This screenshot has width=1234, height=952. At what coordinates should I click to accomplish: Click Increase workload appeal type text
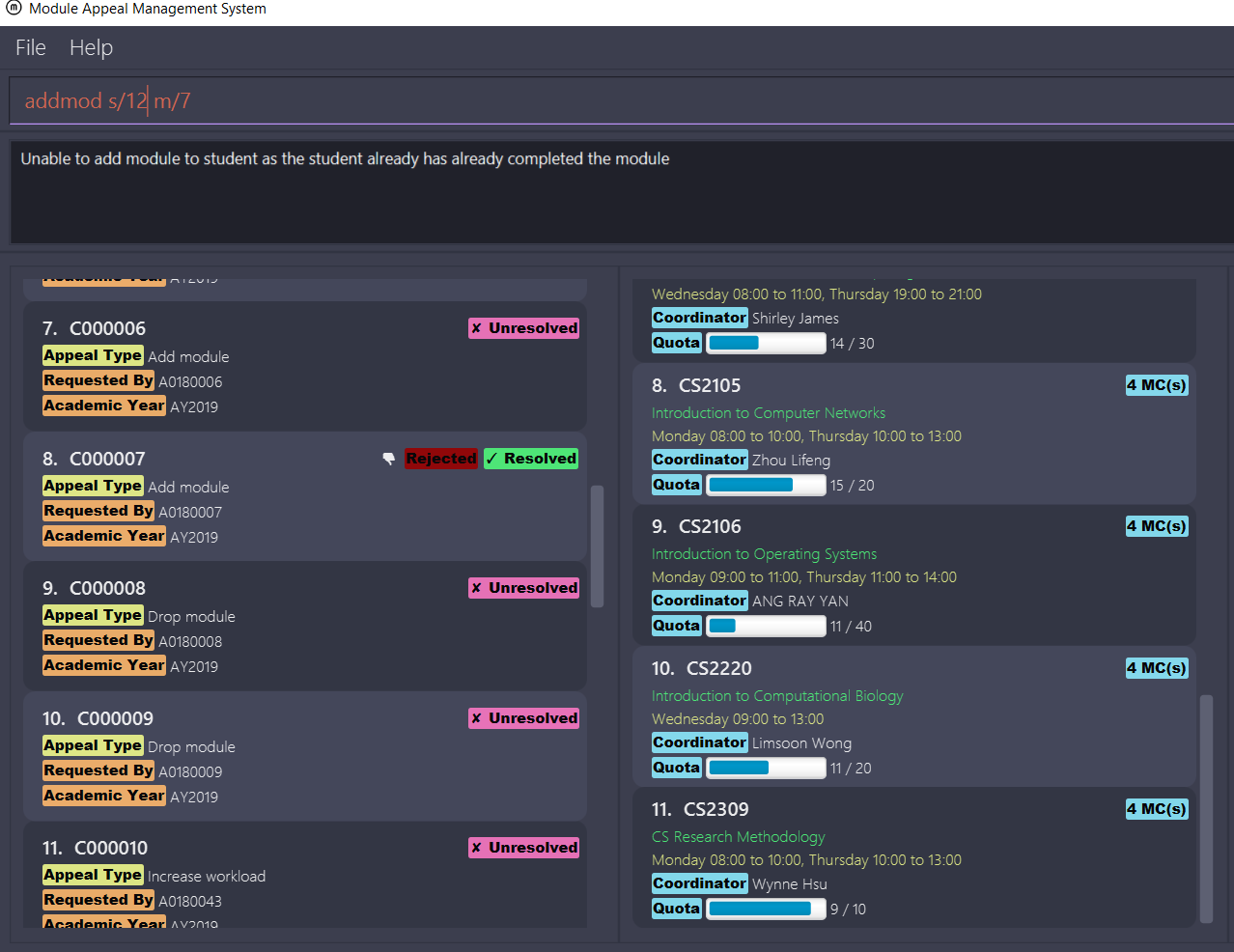207,876
